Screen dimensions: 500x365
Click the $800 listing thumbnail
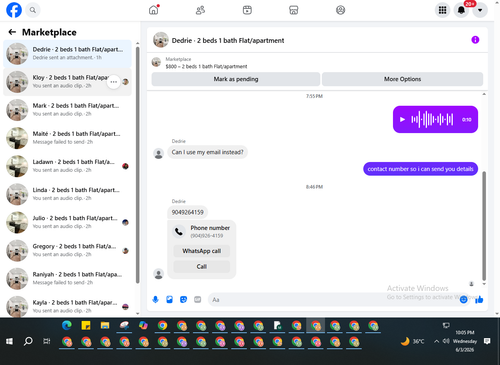(x=156, y=62)
